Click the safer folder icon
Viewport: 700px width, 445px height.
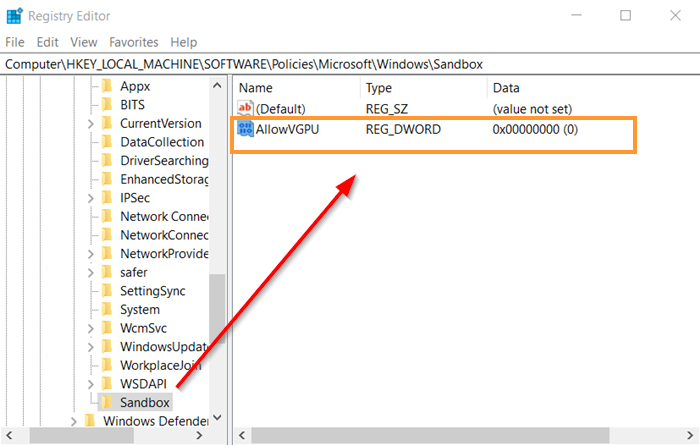(x=107, y=272)
